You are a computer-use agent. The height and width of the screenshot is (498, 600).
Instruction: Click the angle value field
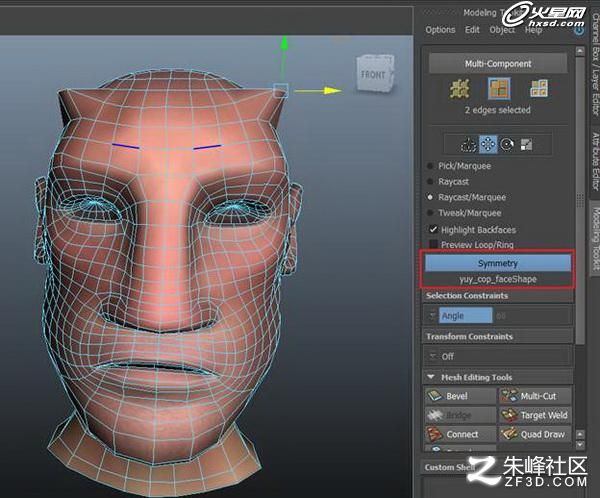pyautogui.click(x=532, y=316)
